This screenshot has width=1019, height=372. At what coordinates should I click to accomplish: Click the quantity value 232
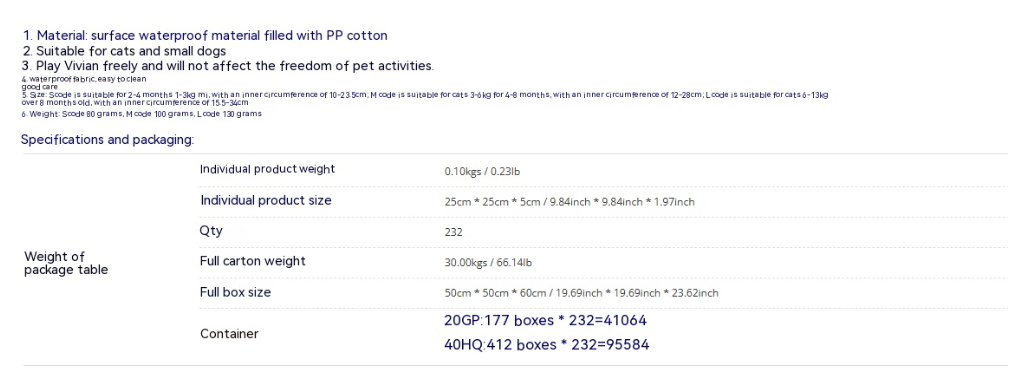click(454, 232)
